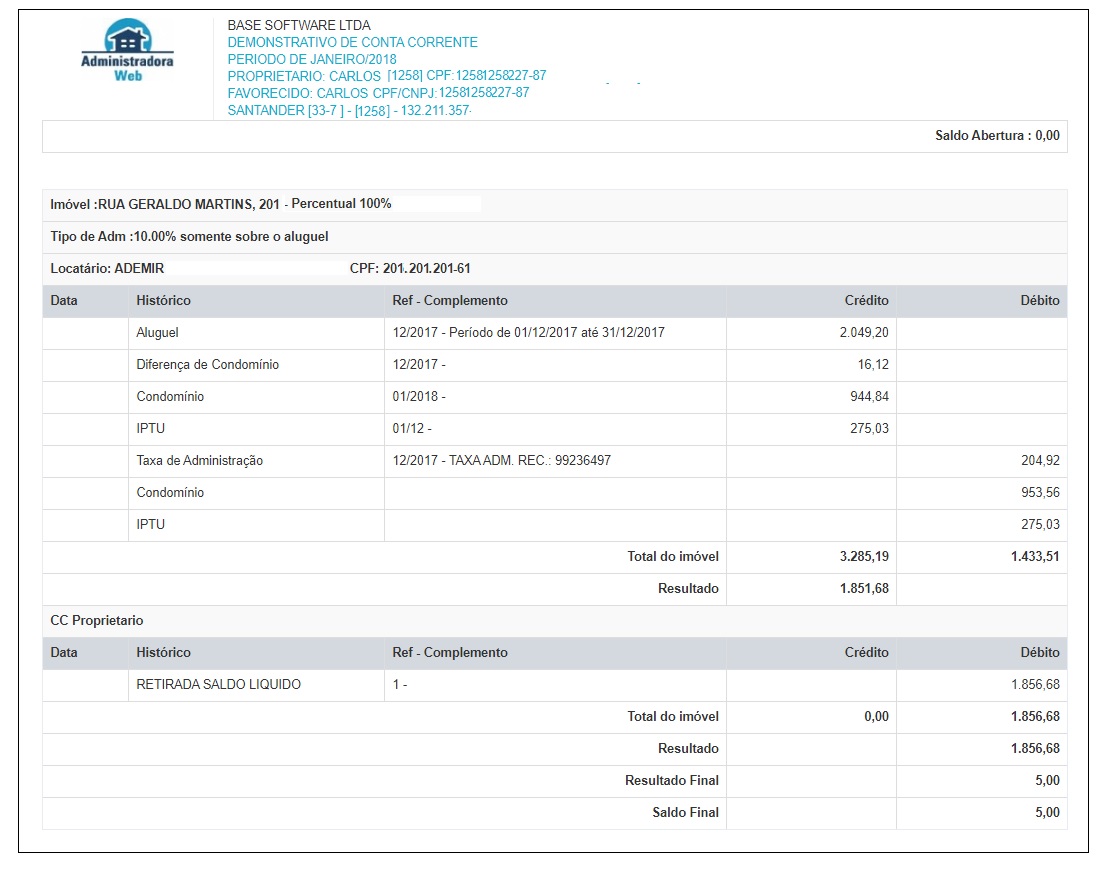Click the 1.851,68 Resultado value

point(864,589)
